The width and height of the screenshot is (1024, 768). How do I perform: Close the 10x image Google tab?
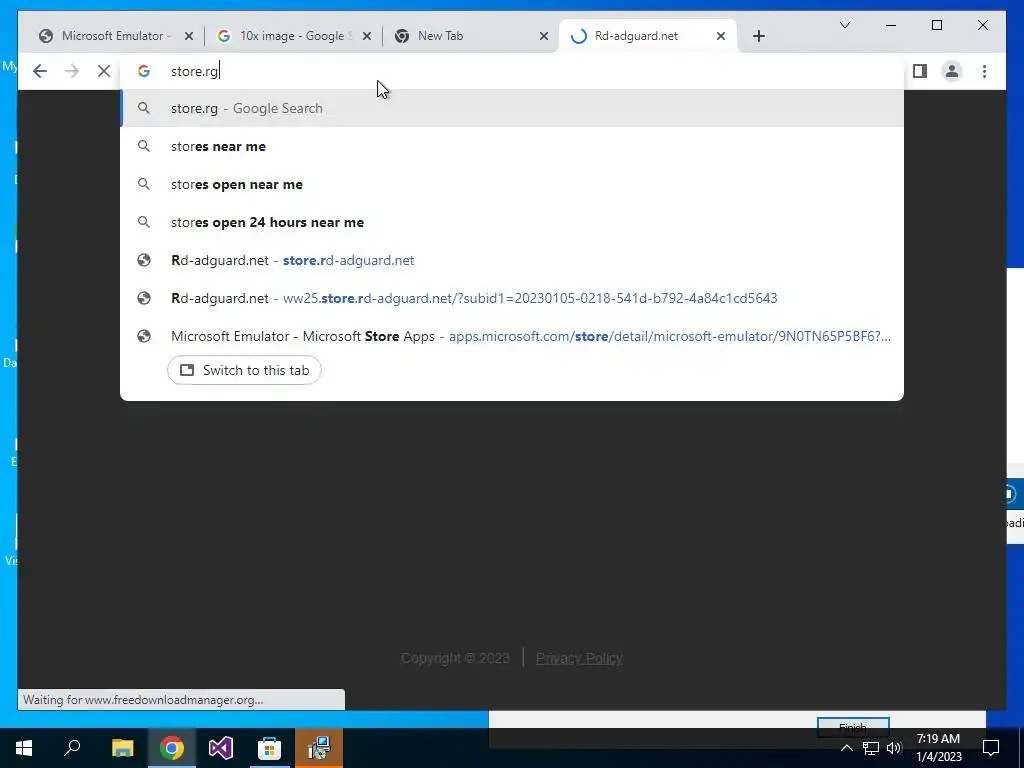coord(366,36)
